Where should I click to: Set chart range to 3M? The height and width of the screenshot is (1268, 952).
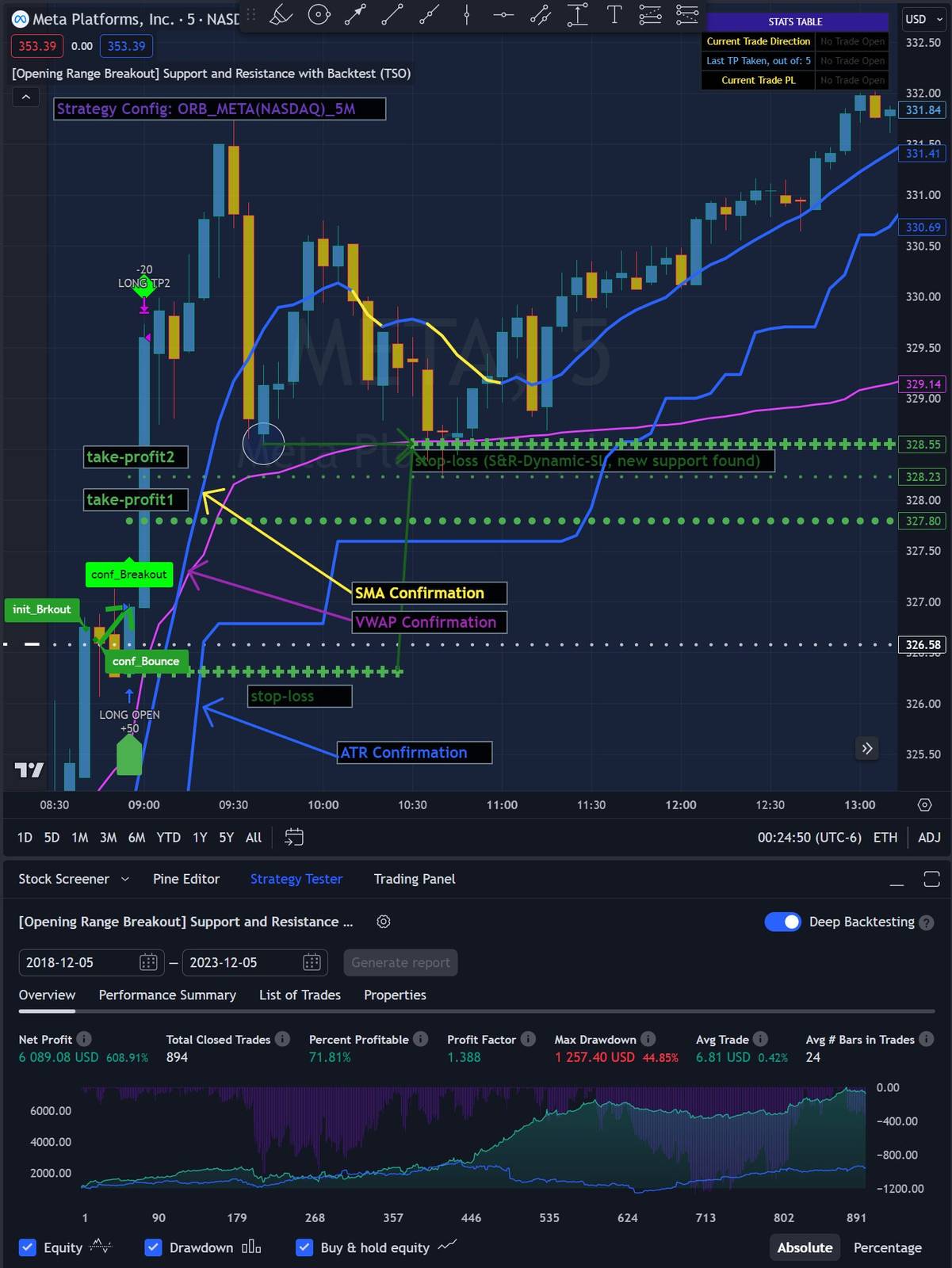108,837
